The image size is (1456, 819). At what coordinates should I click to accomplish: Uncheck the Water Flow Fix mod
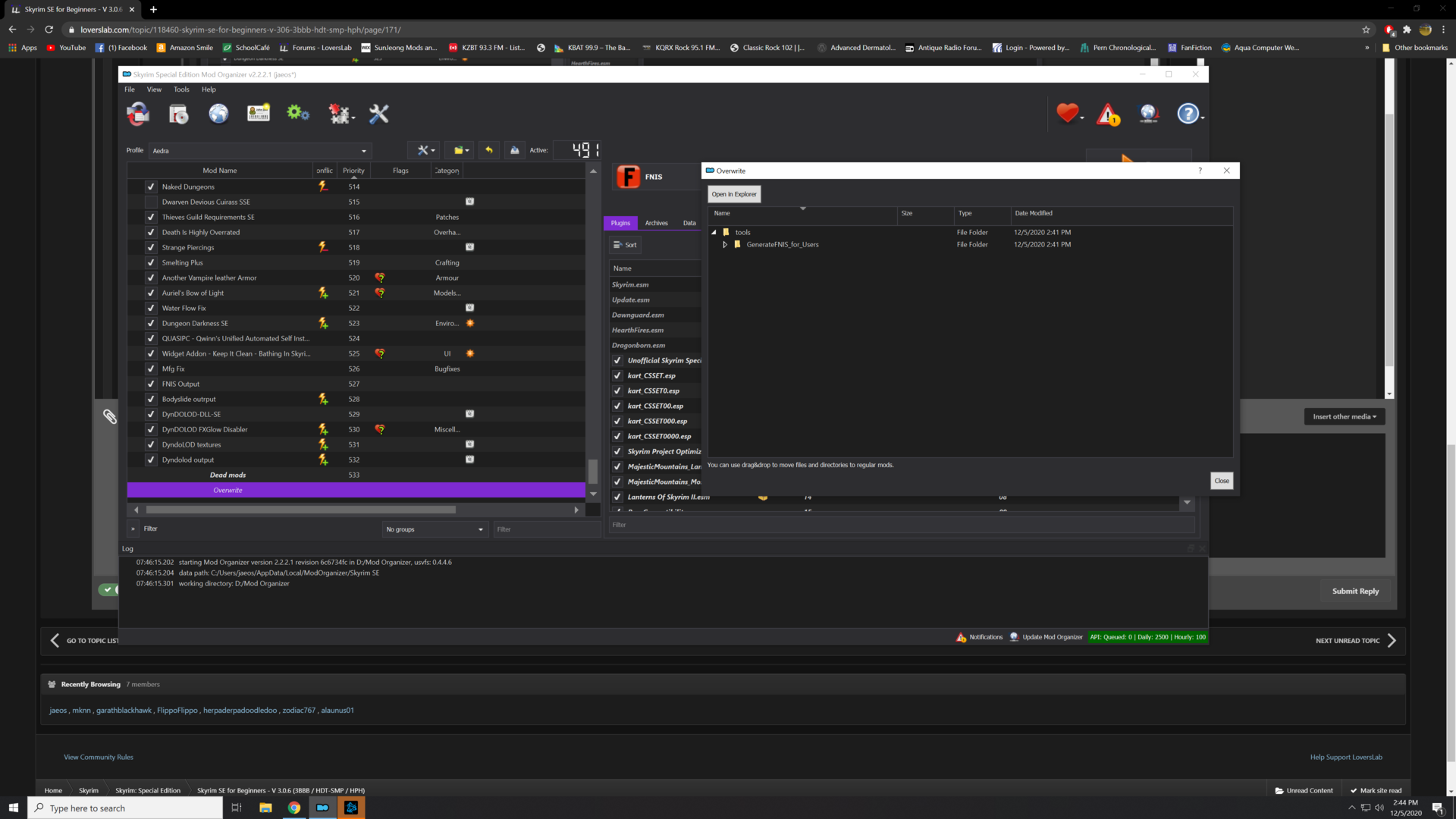(x=151, y=308)
